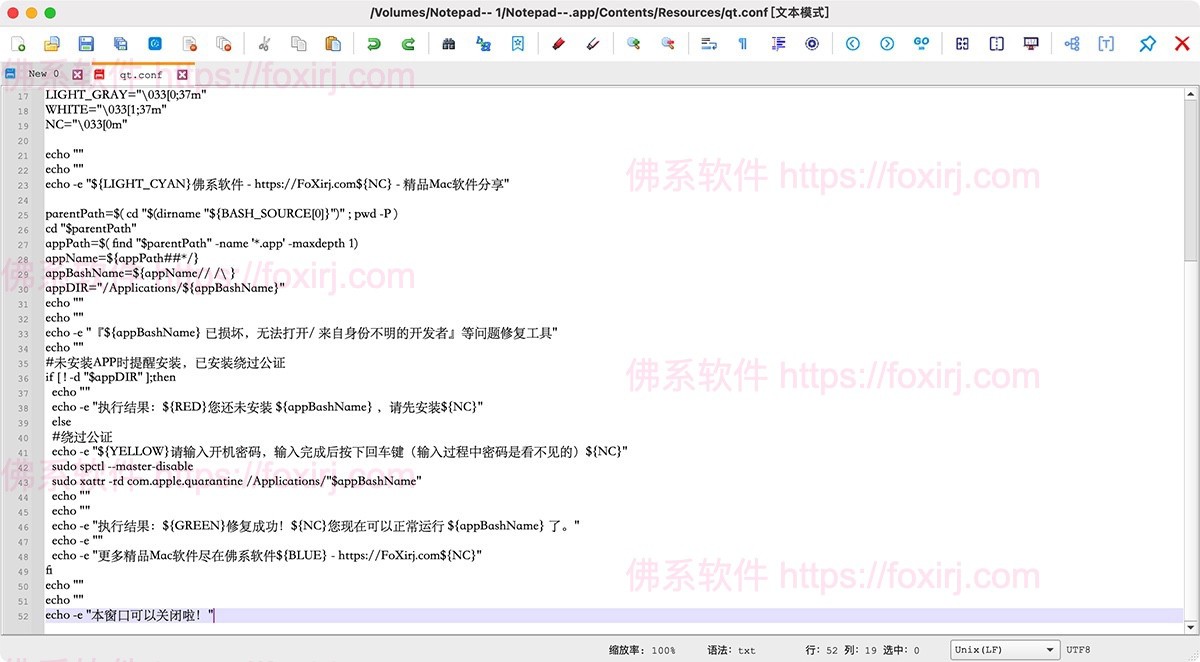Undo the last edit
This screenshot has width=1200, height=662.
click(x=372, y=44)
